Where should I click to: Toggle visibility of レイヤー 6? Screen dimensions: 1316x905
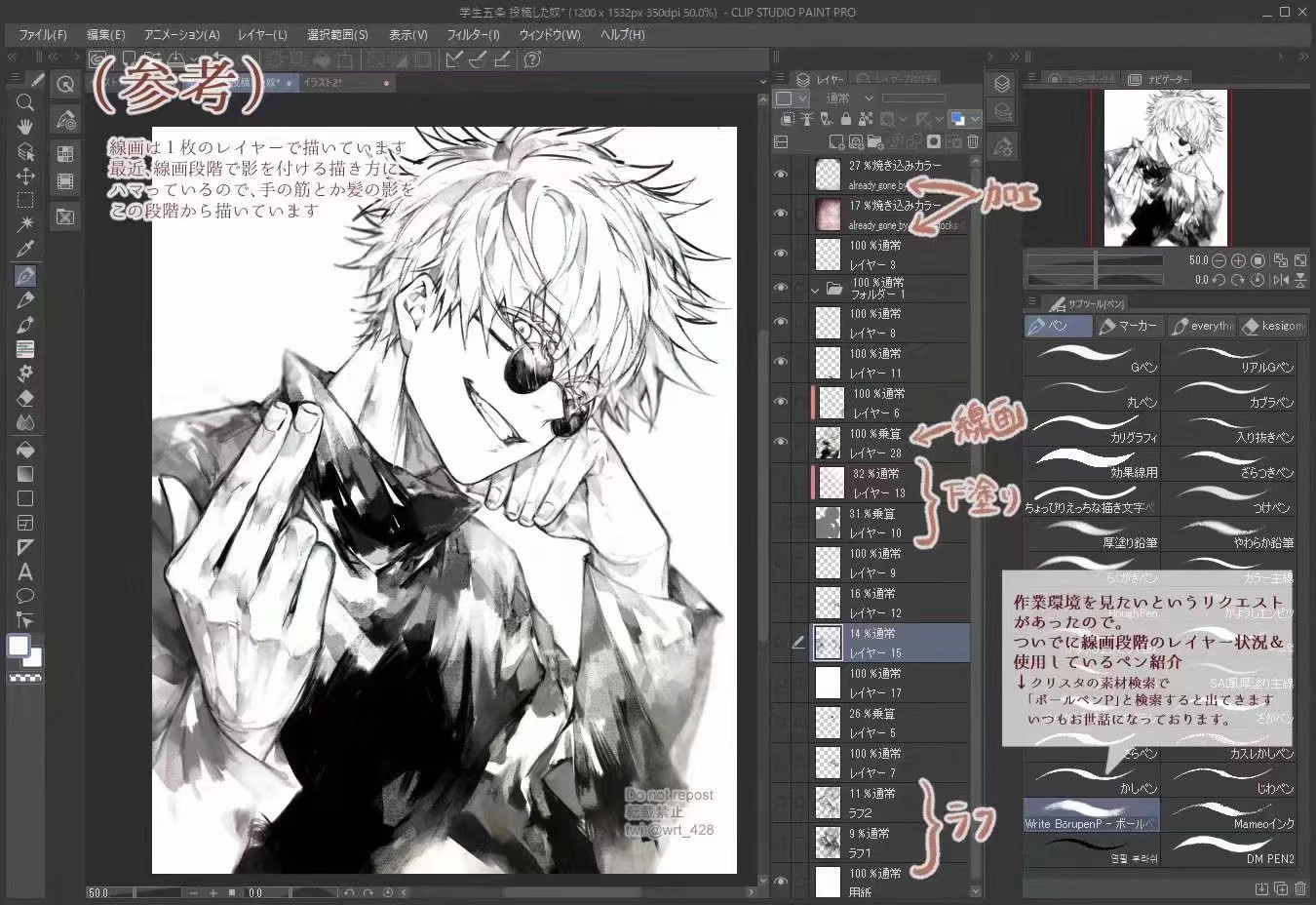[x=781, y=402]
